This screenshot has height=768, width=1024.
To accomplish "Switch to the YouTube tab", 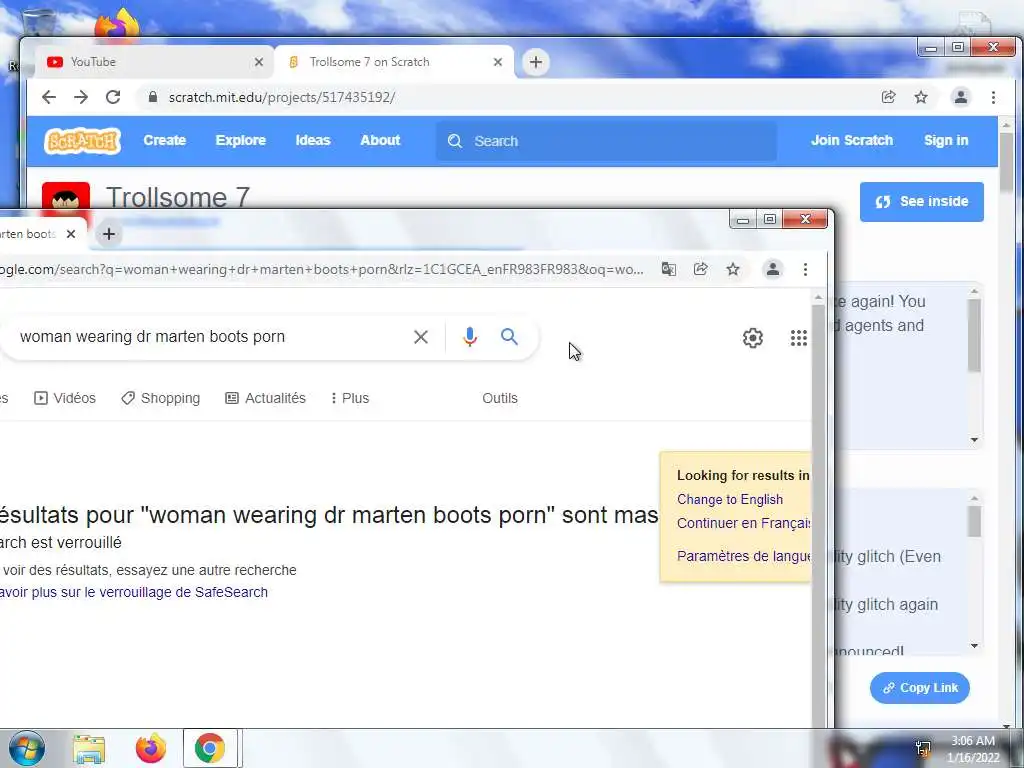I will [154, 62].
